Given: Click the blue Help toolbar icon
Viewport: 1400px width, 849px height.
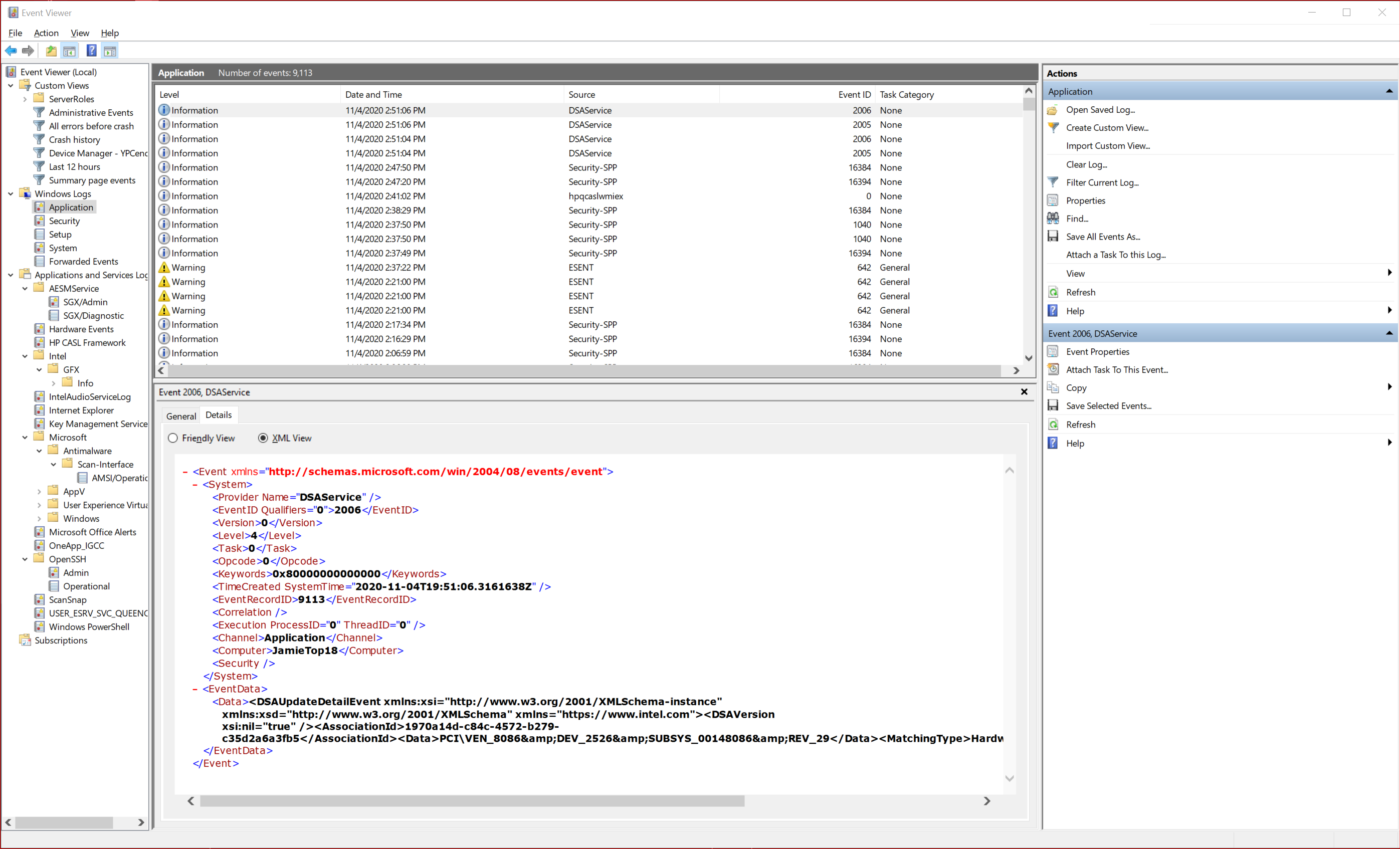Looking at the screenshot, I should pyautogui.click(x=91, y=51).
